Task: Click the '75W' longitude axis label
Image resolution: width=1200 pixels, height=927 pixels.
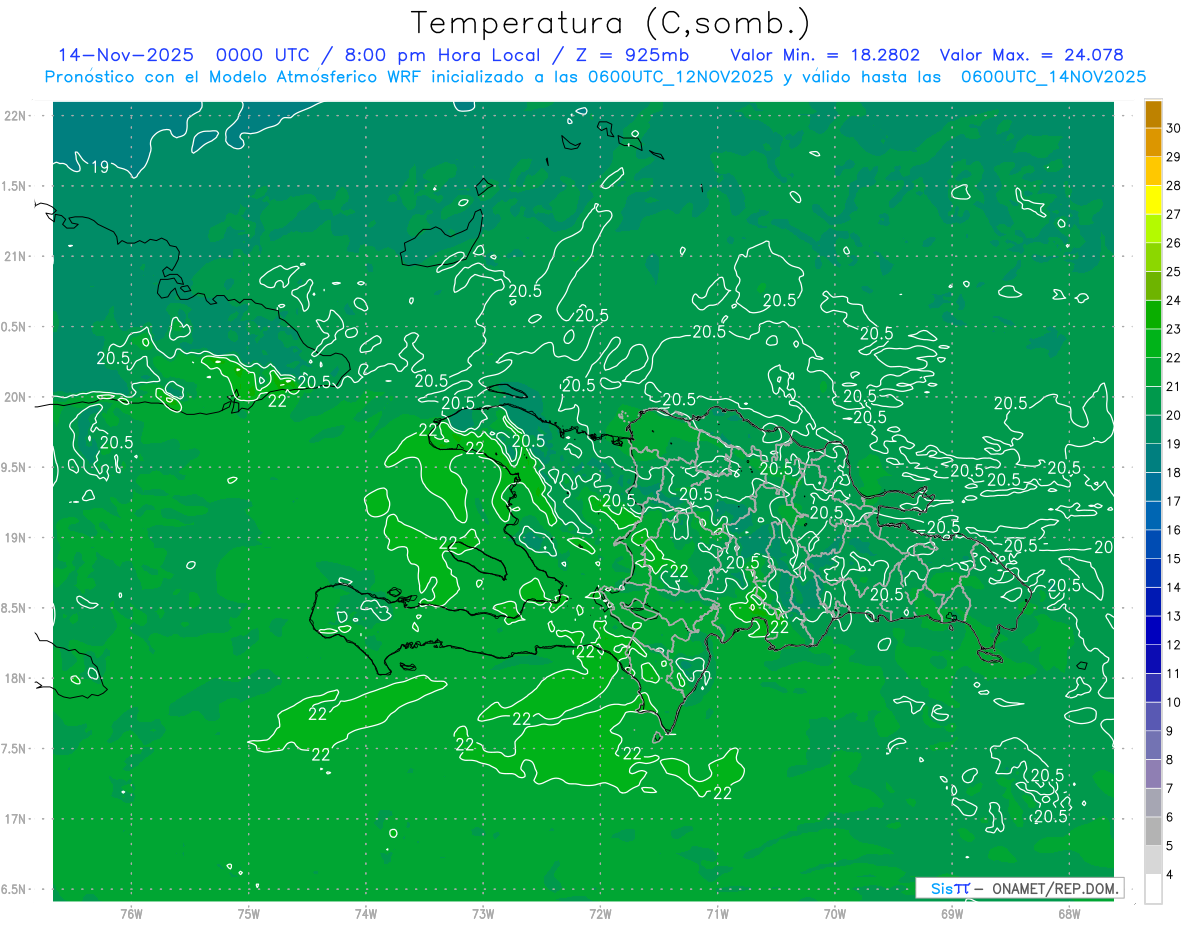Action: point(249,914)
